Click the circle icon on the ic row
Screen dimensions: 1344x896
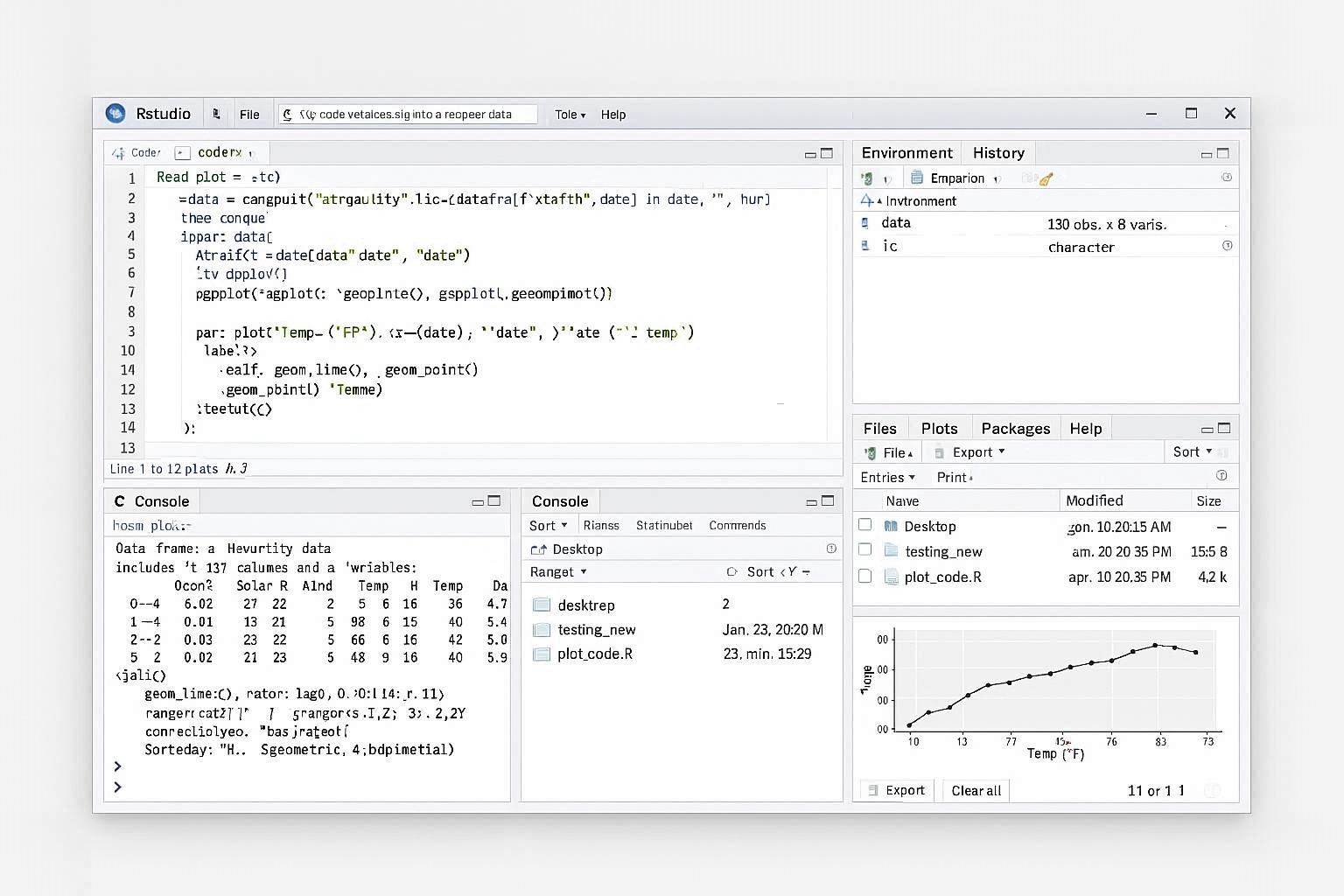[1227, 246]
